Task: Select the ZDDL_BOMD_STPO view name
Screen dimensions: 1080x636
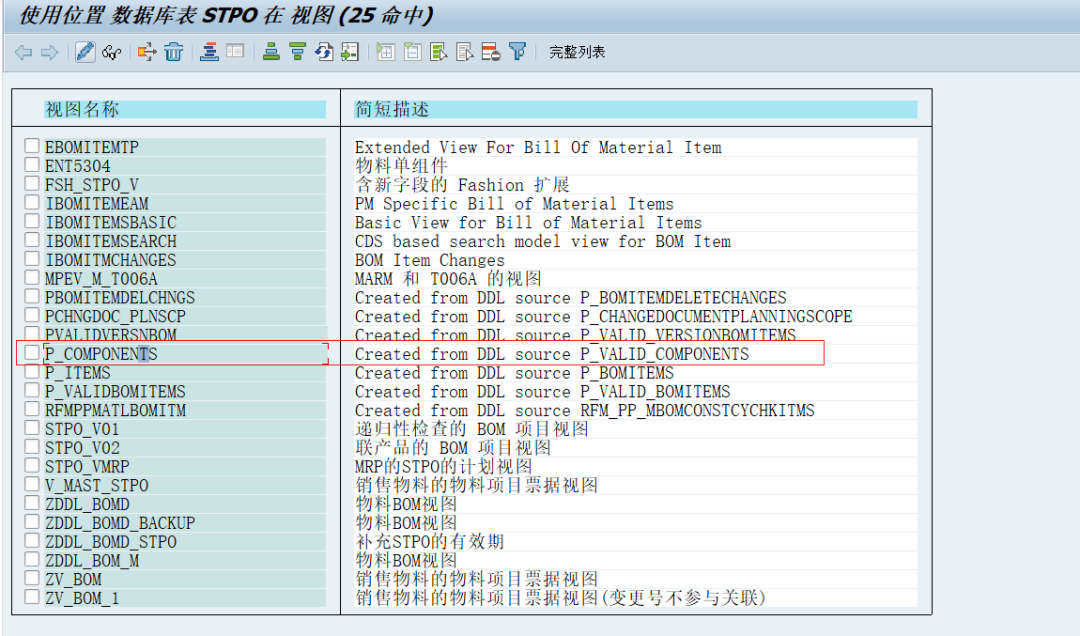Action: coord(111,542)
